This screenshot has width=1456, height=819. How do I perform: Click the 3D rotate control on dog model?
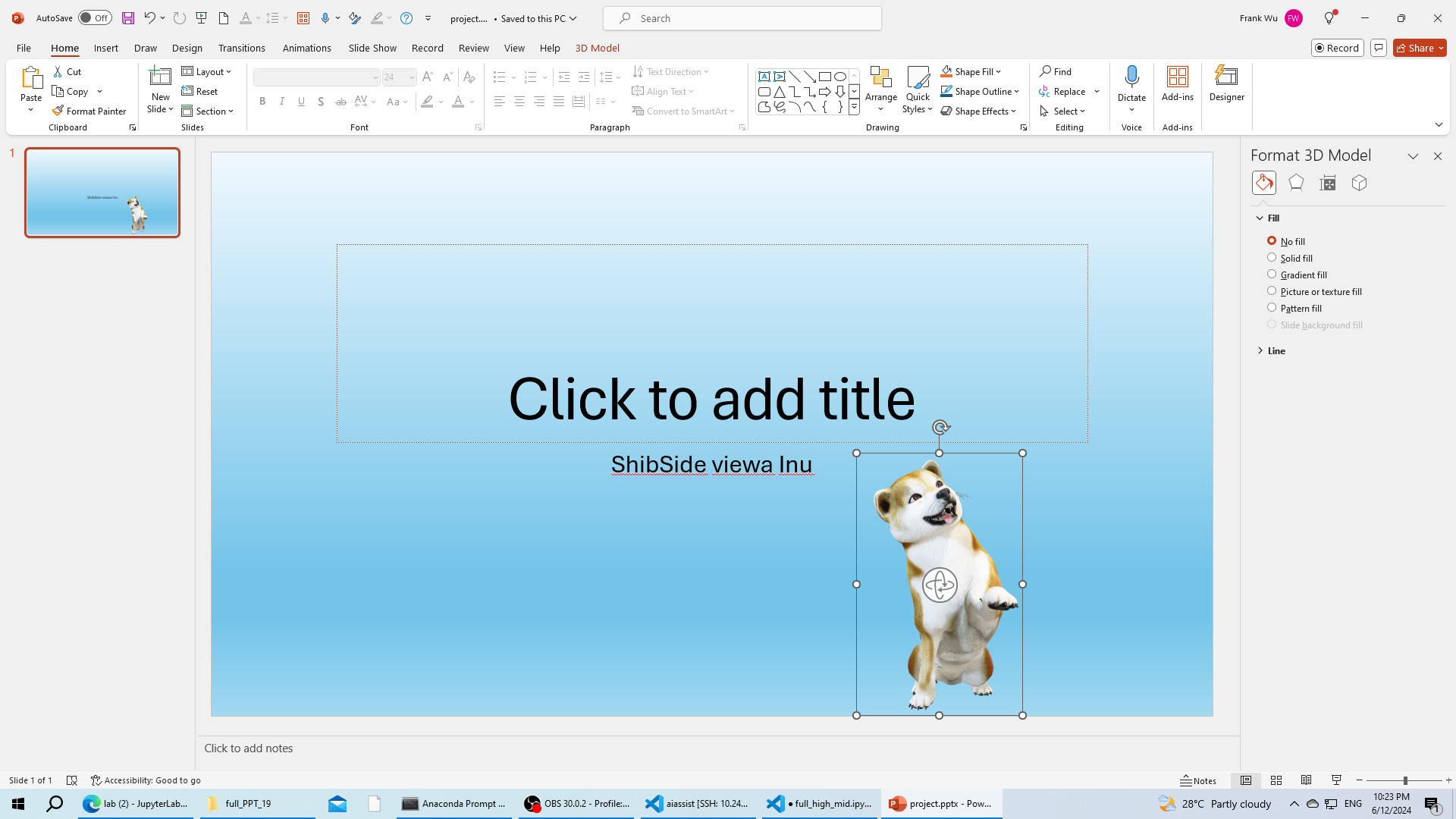pyautogui.click(x=940, y=585)
